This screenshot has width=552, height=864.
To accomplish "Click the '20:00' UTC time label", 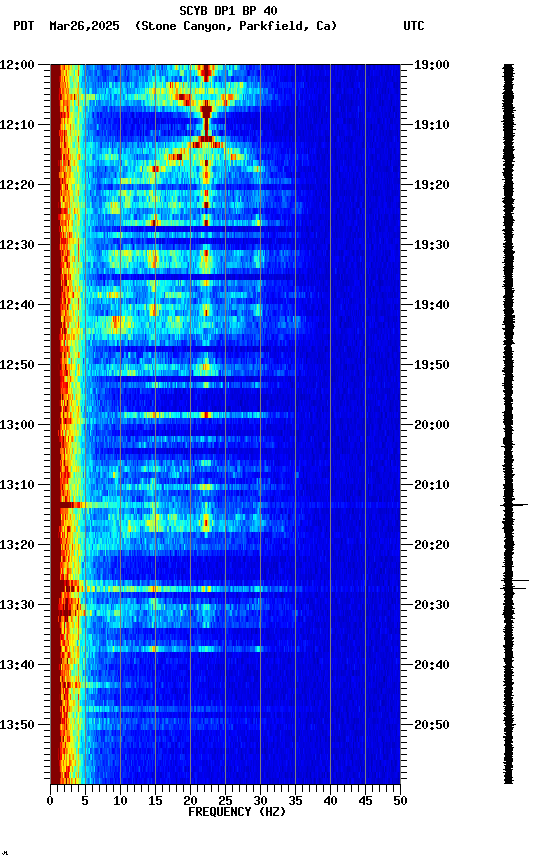I will (x=432, y=425).
